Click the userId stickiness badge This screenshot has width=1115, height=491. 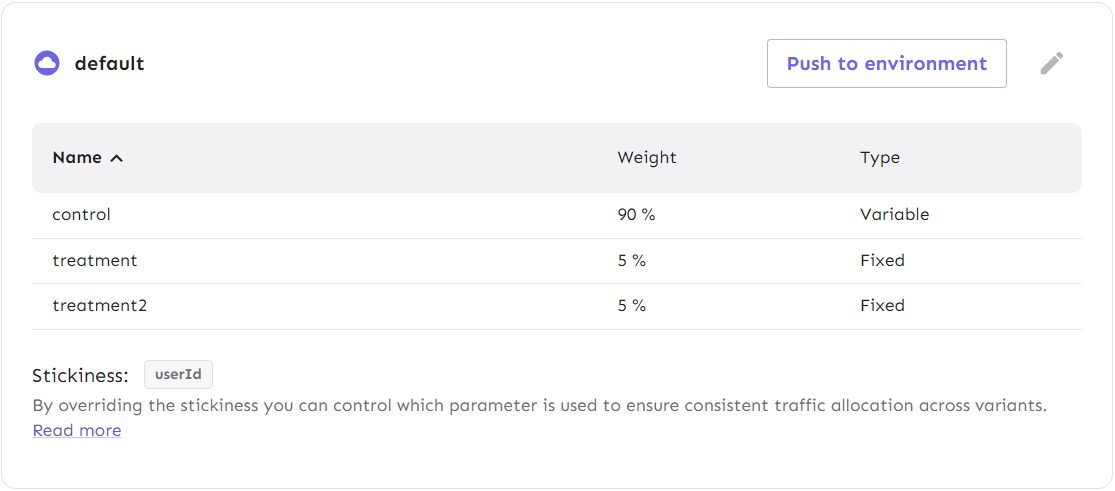178,374
